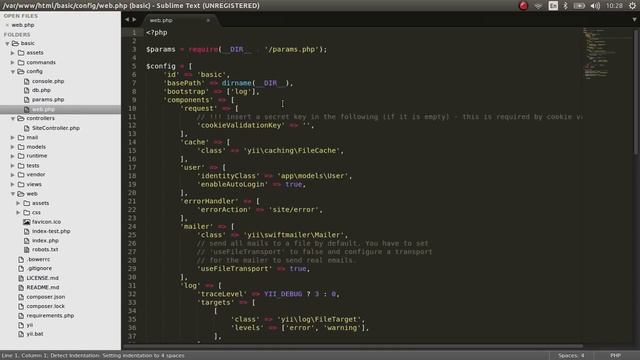Screen dimensions: 640x360
Task: Open params.php file
Action: point(48,100)
